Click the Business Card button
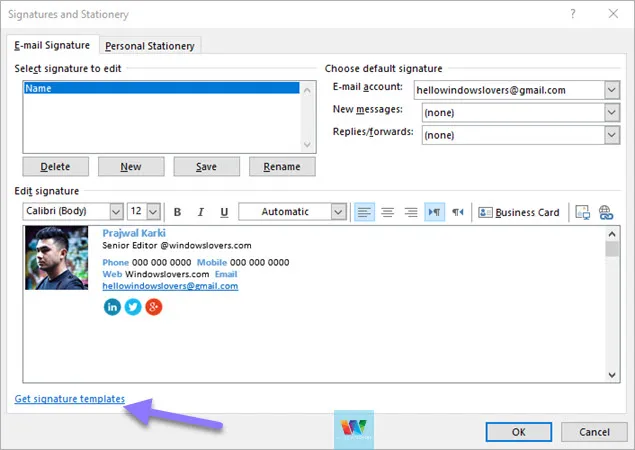 [519, 212]
